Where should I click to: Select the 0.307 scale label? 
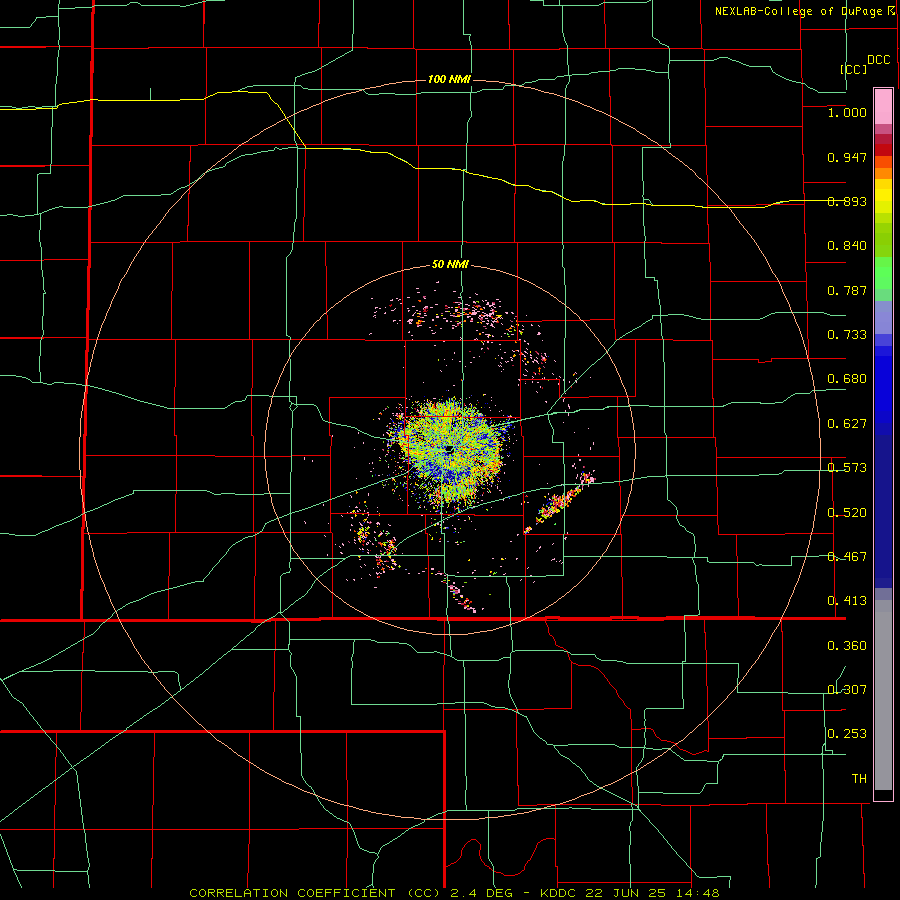coord(847,690)
